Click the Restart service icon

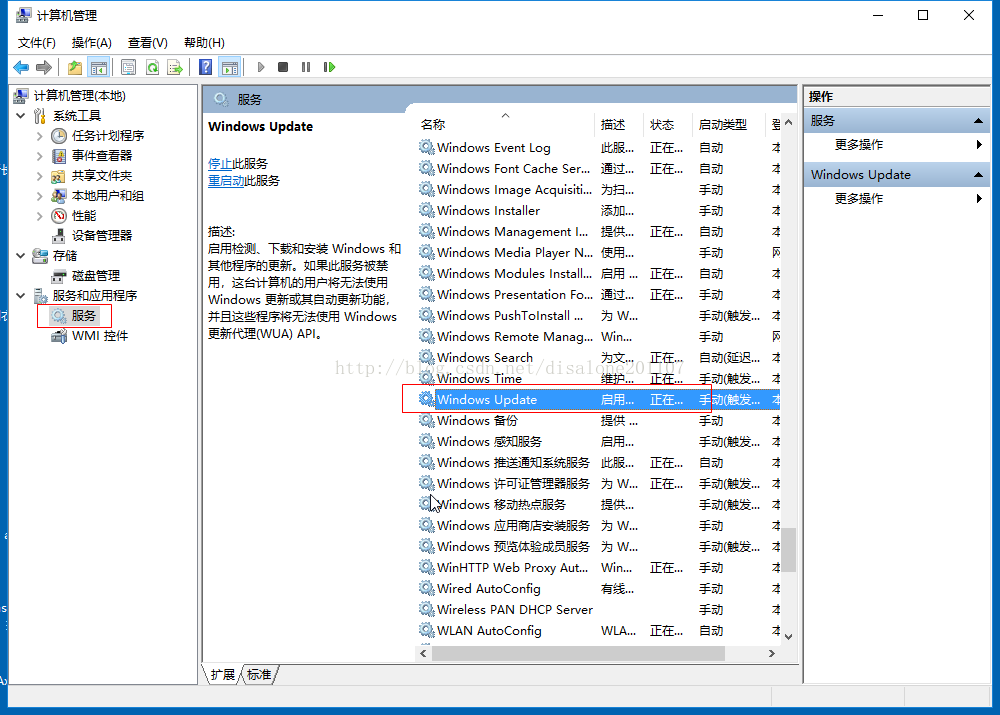point(329,67)
